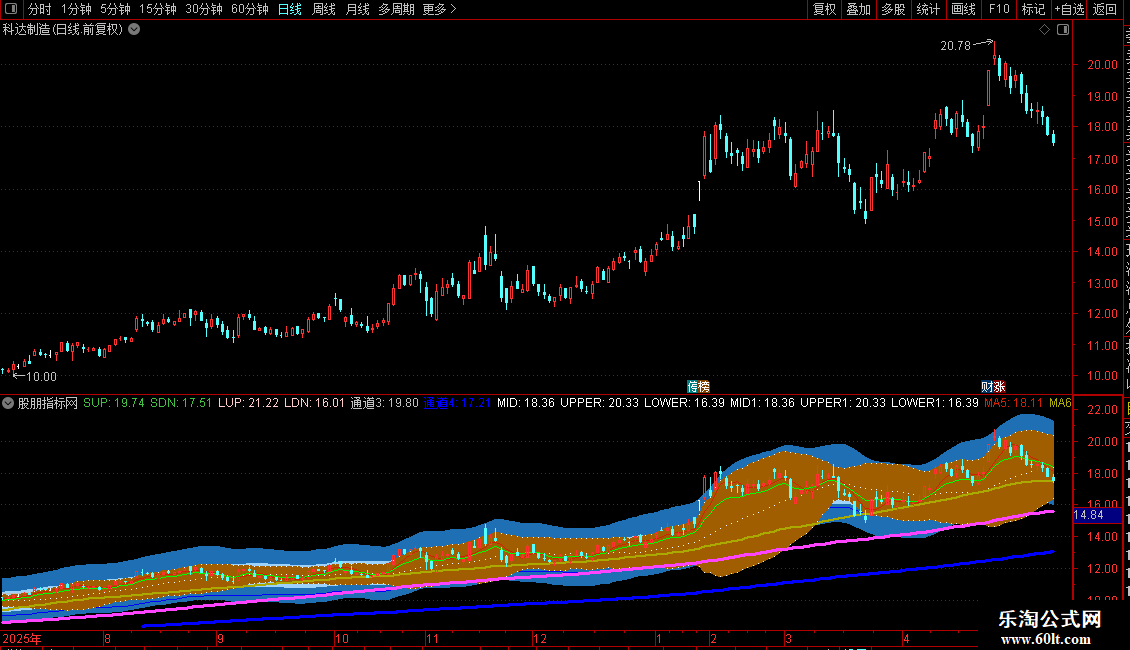The height and width of the screenshot is (650, 1130).
Task: Click the 2025年 date axis label
Action: [x=22, y=638]
